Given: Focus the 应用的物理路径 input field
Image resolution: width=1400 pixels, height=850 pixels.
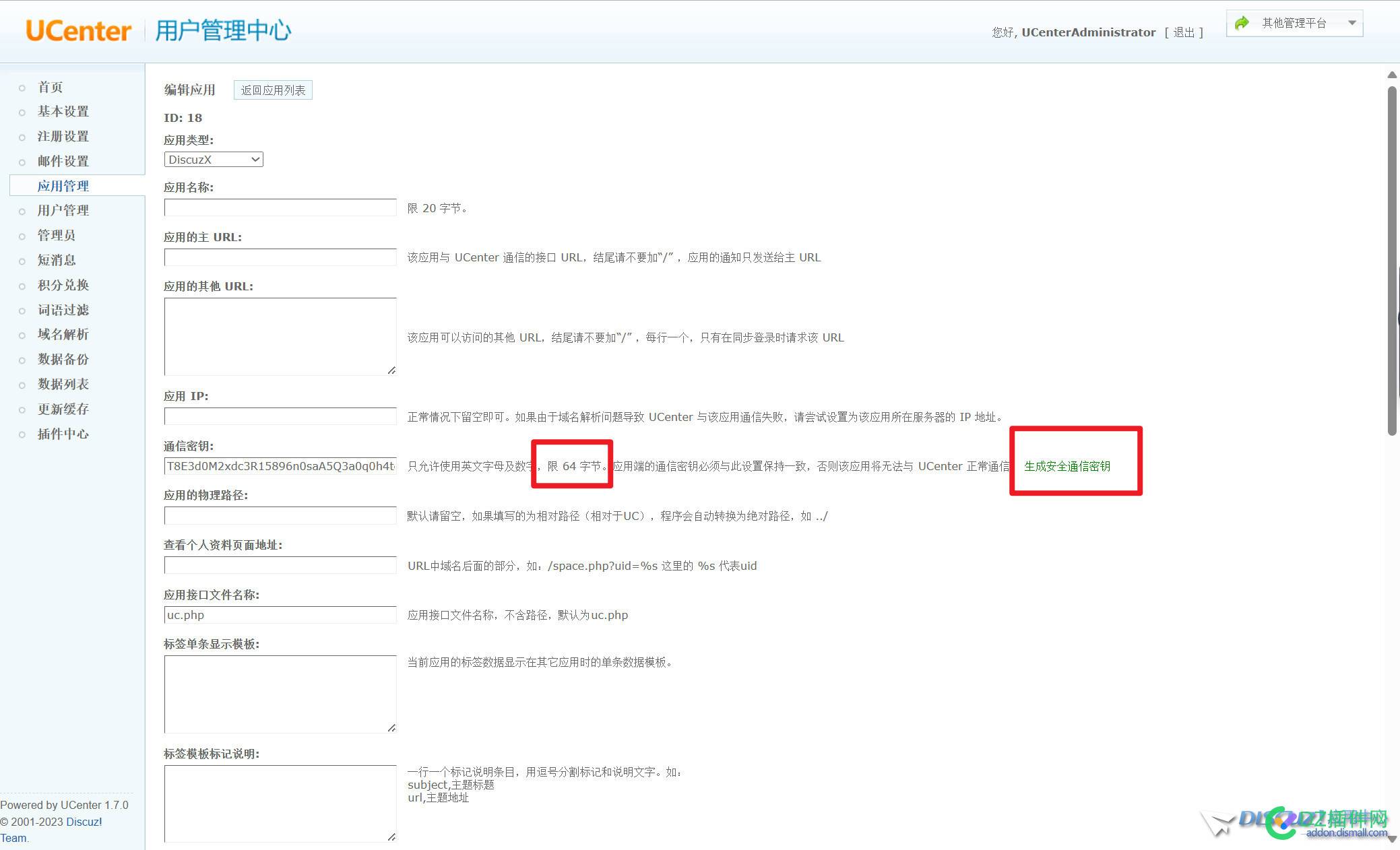Looking at the screenshot, I should coord(280,516).
